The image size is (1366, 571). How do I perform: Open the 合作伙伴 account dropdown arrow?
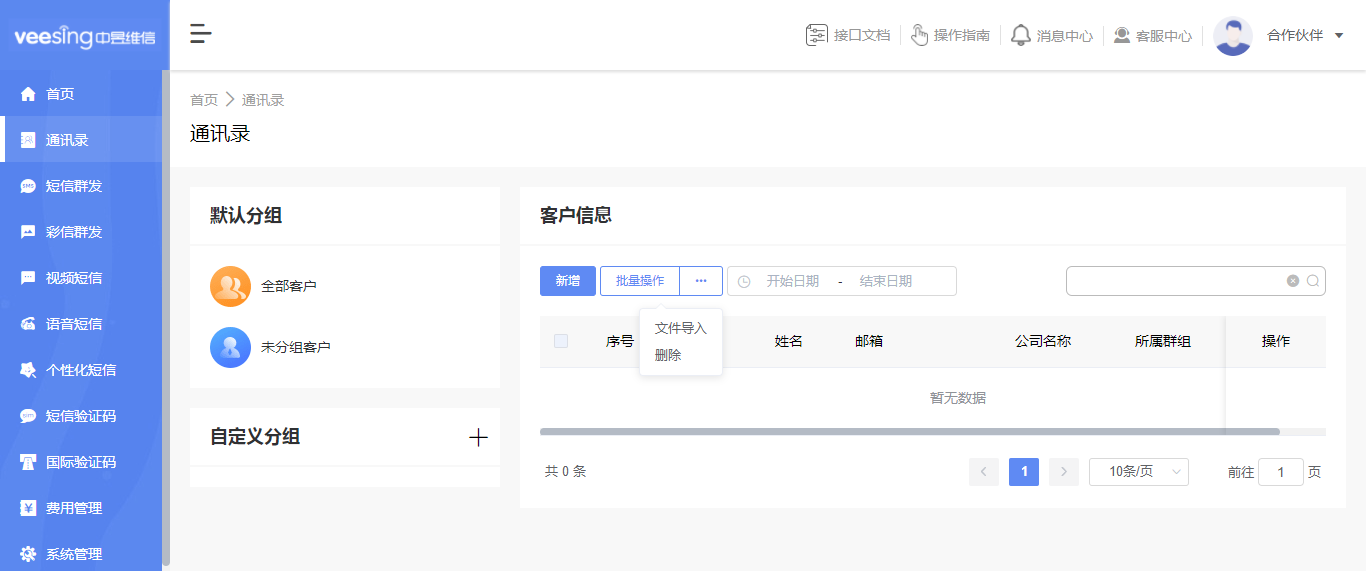click(x=1339, y=35)
